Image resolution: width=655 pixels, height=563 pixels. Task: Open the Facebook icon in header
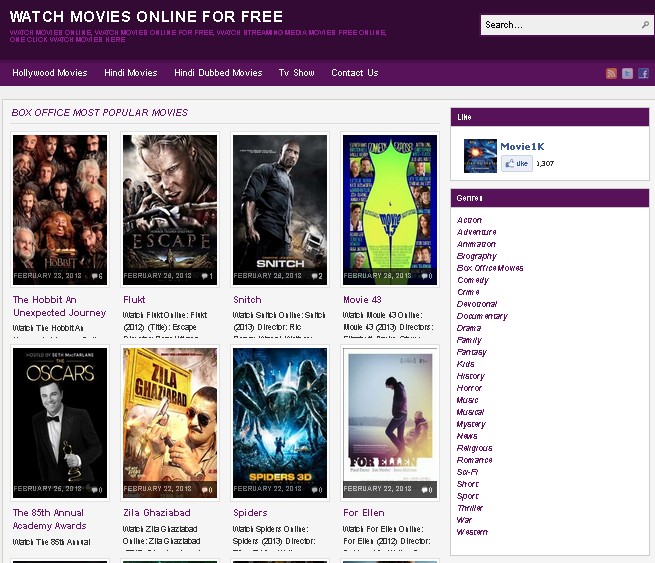(x=643, y=74)
